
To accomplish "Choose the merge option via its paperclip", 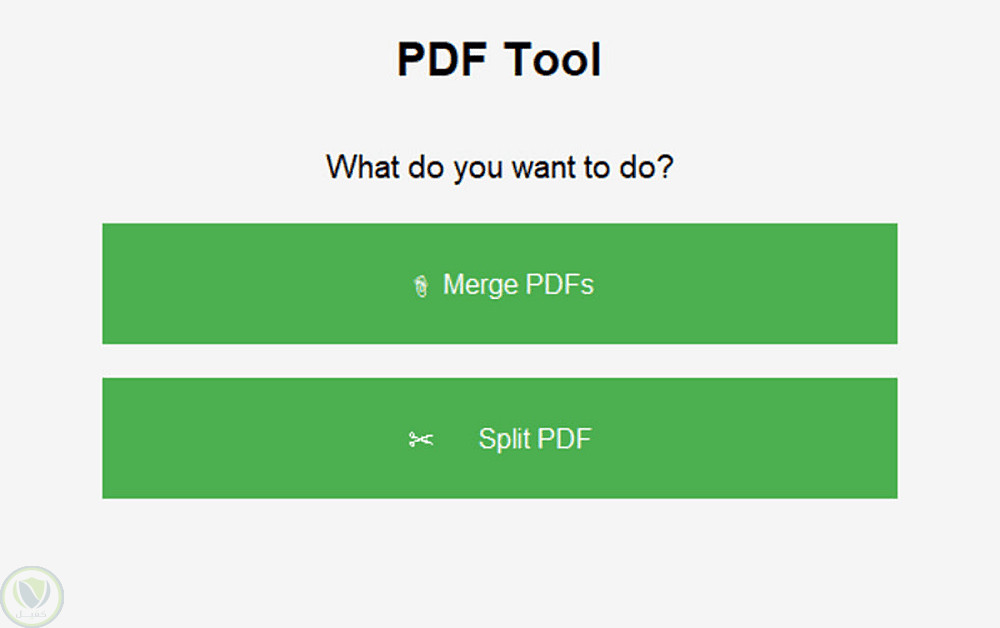I will click(x=420, y=286).
